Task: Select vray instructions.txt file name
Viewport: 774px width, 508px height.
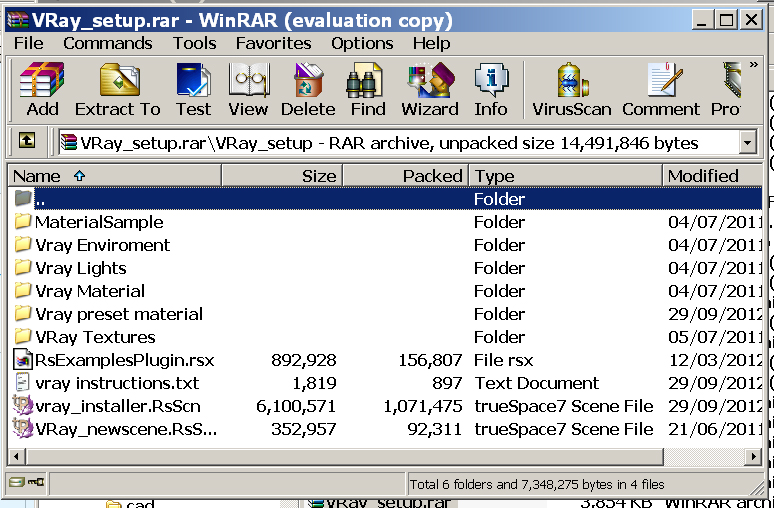Action: [x=117, y=383]
